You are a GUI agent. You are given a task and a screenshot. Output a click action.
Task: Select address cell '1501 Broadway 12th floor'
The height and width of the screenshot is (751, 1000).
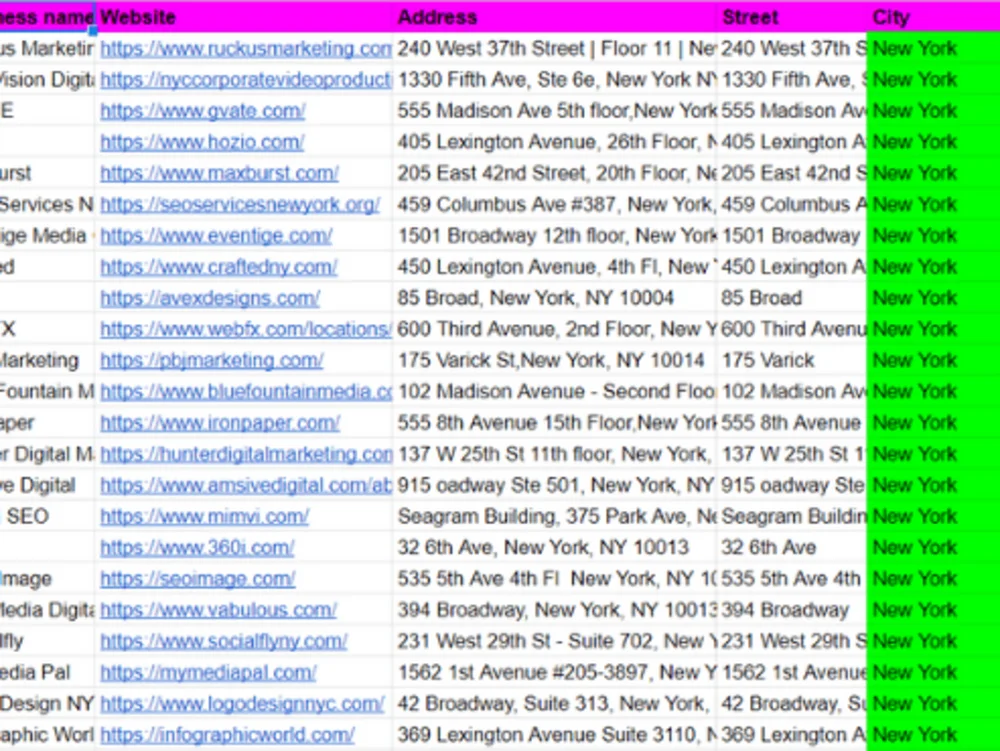click(555, 236)
